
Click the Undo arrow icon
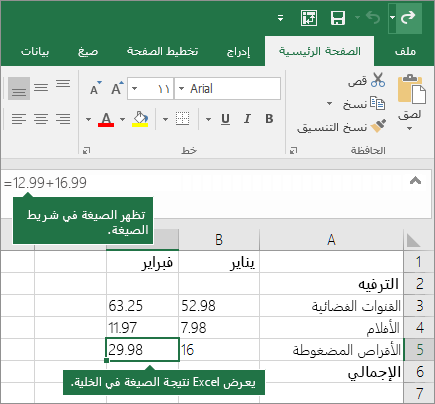point(373,17)
